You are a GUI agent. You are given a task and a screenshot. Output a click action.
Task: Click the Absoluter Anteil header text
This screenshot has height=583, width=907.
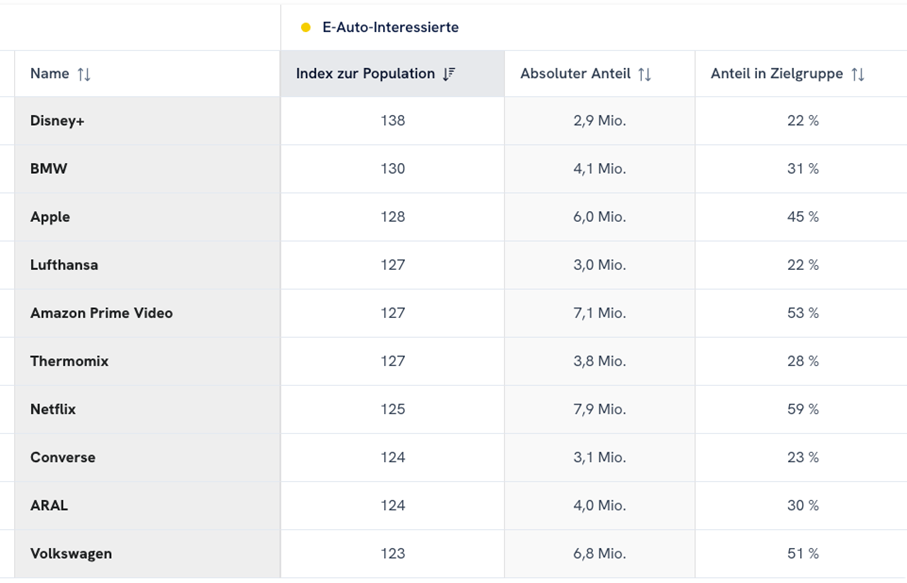575,74
